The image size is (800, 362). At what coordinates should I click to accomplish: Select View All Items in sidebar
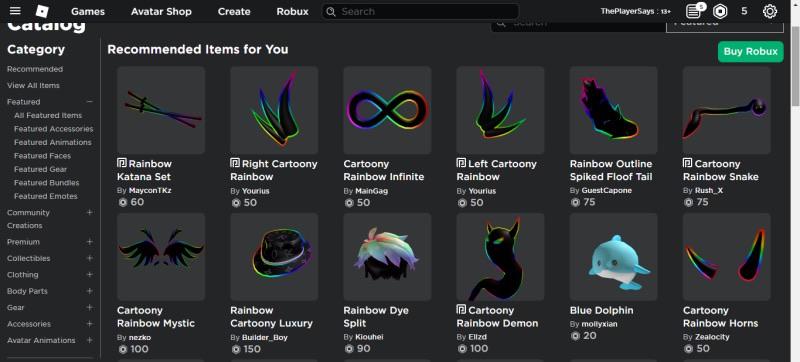pyautogui.click(x=33, y=85)
